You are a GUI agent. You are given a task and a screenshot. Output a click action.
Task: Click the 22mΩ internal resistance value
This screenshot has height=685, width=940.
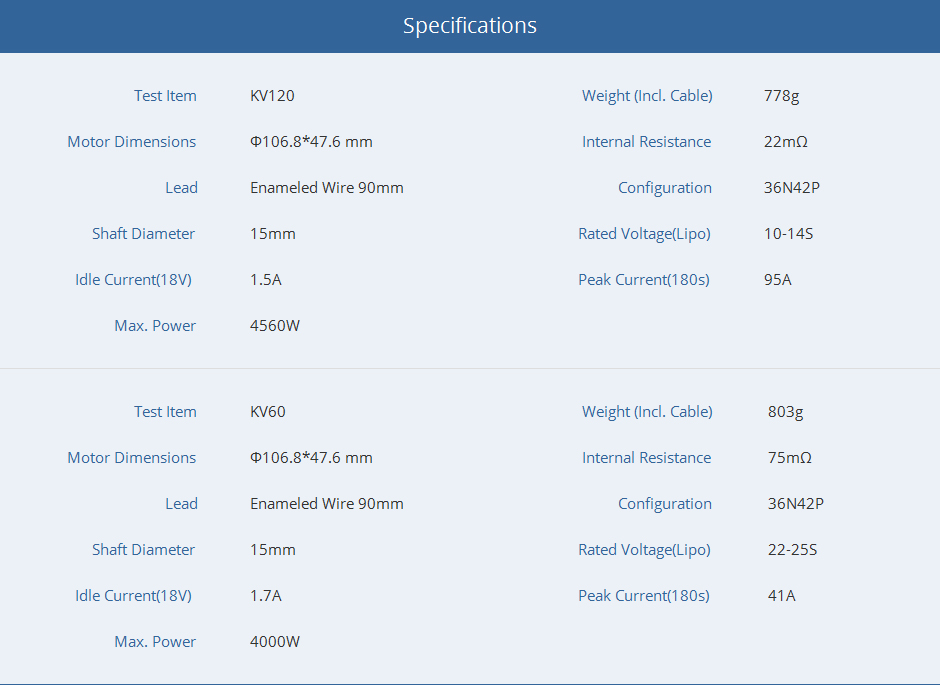pyautogui.click(x=785, y=142)
